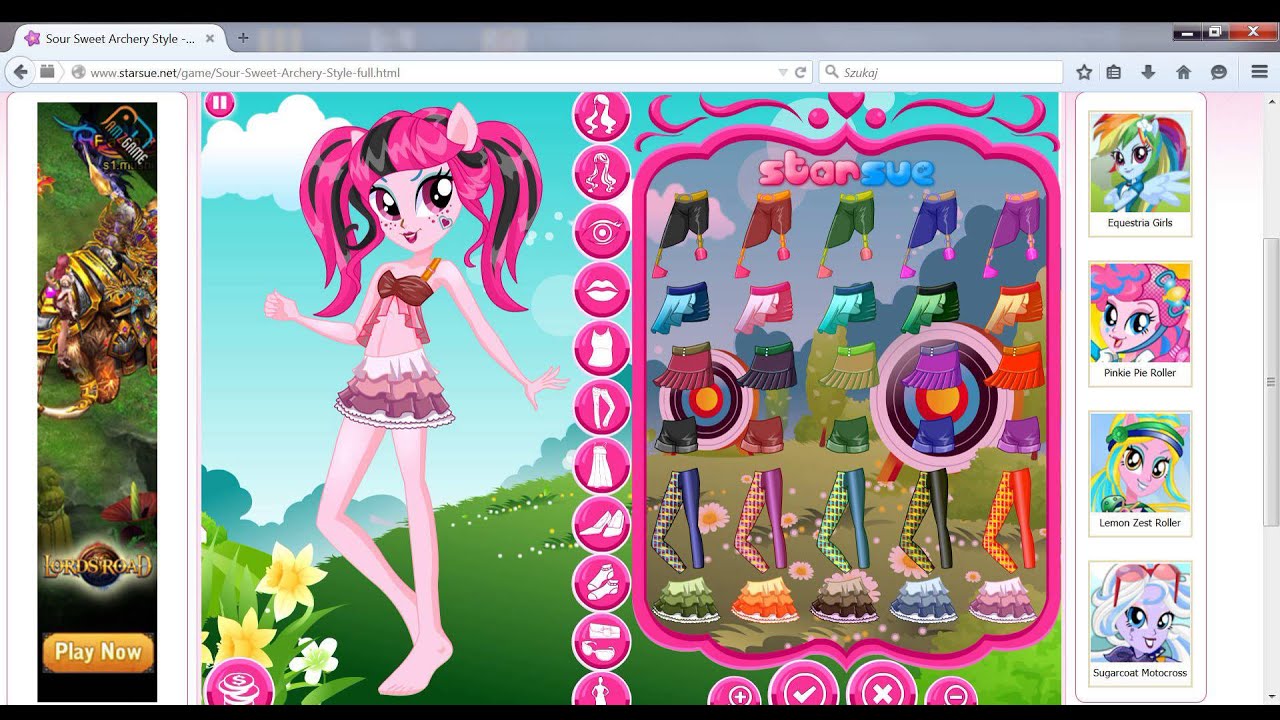Choose the orange asymmetric skirt
The height and width of the screenshot is (720, 1280).
pos(1014,307)
